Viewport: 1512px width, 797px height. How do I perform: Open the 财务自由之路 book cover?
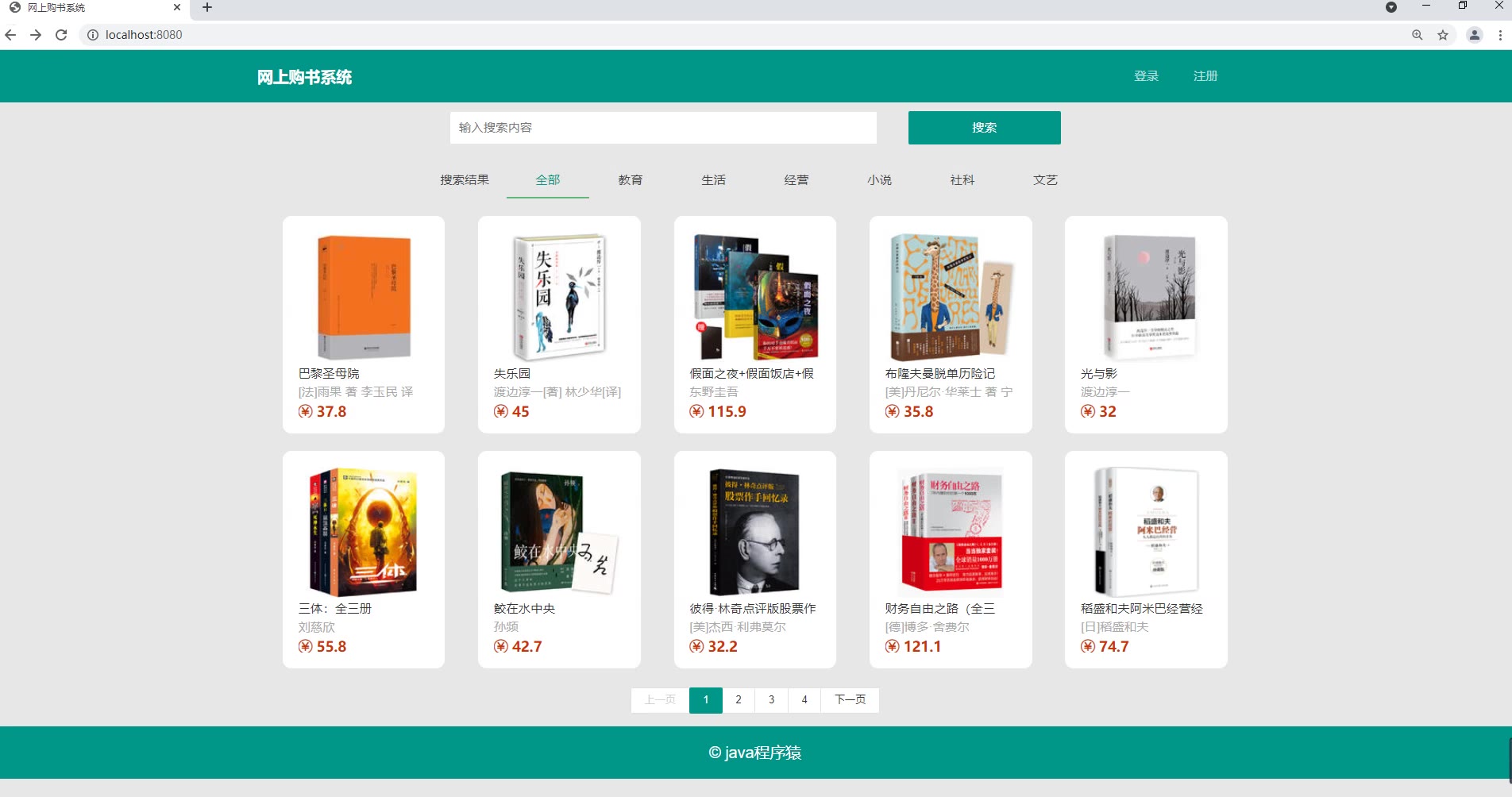pos(951,533)
